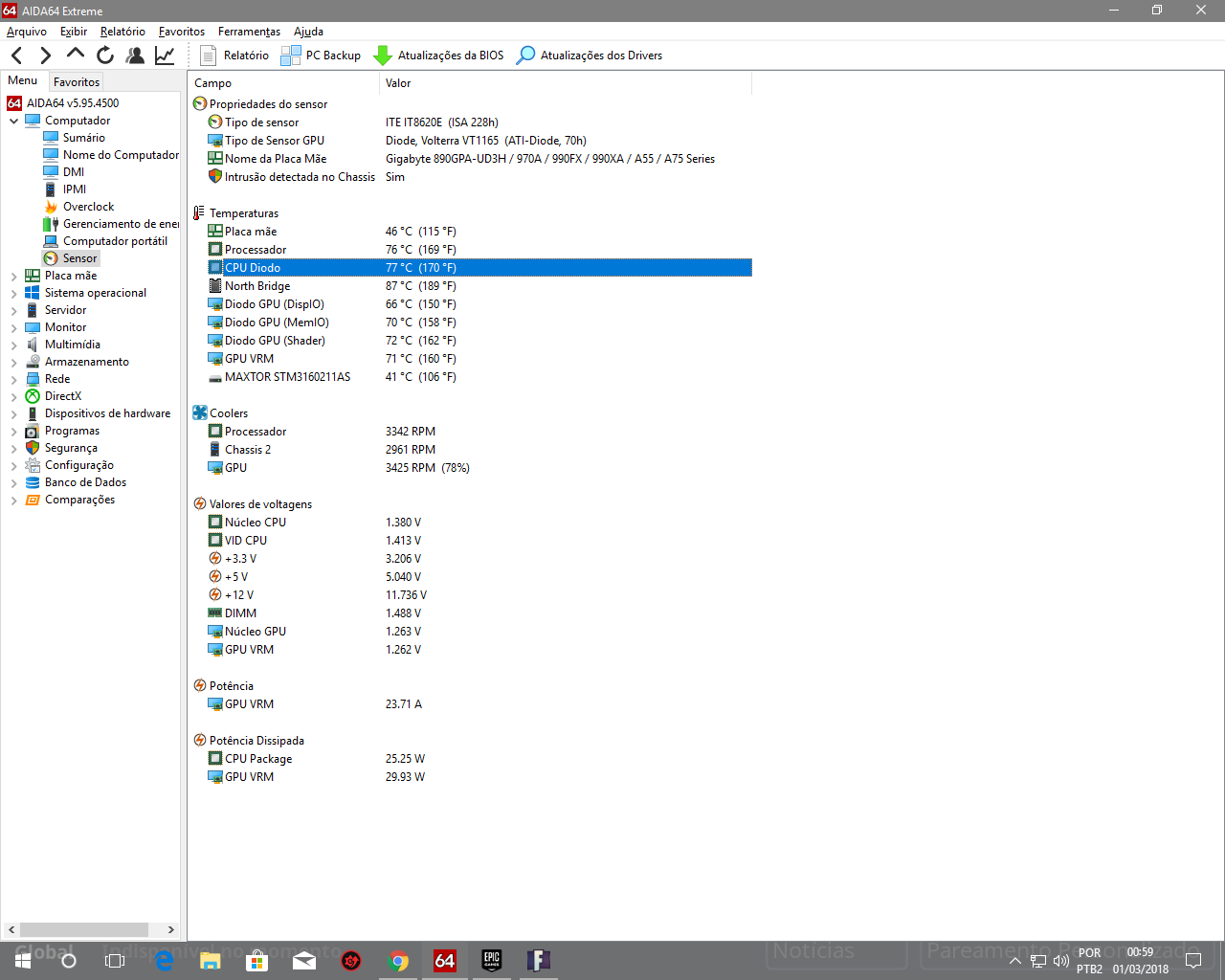
Task: Open the Arquivo menu
Action: click(27, 32)
